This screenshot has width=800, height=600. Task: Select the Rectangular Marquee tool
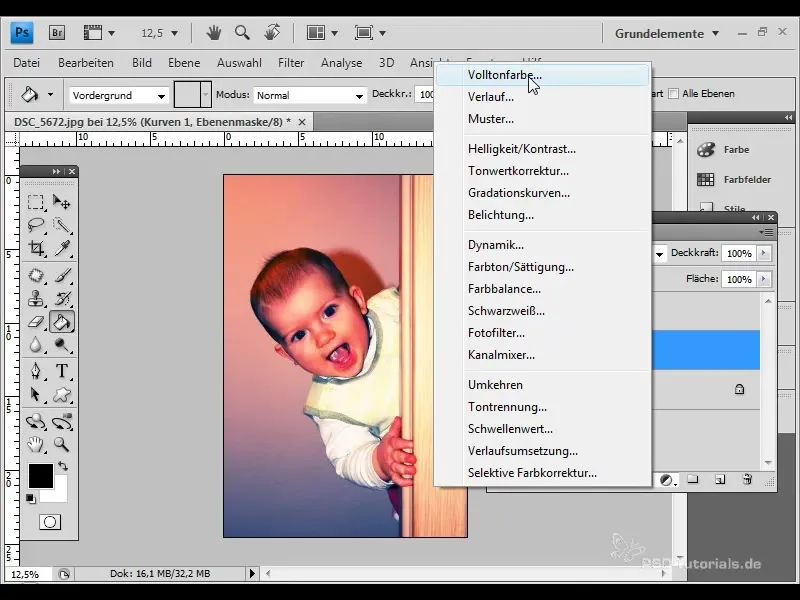[x=35, y=202]
